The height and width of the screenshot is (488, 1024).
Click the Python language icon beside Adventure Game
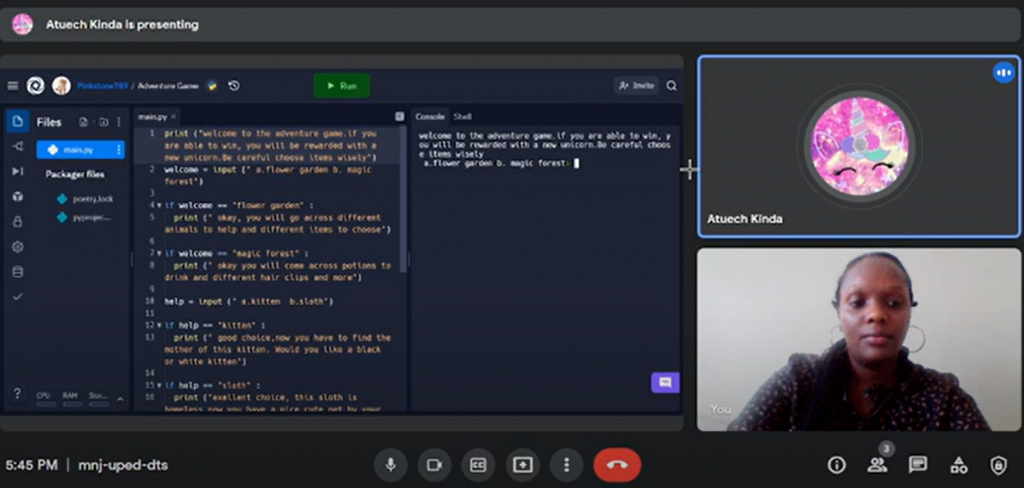212,86
